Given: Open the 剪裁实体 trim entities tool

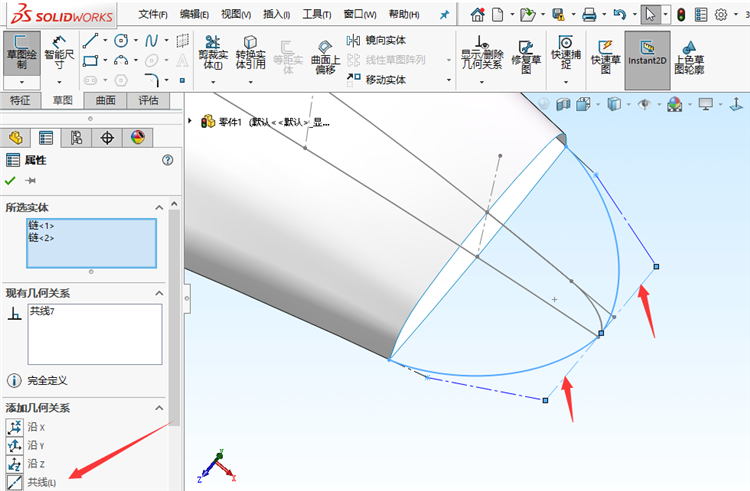Looking at the screenshot, I should [x=213, y=53].
